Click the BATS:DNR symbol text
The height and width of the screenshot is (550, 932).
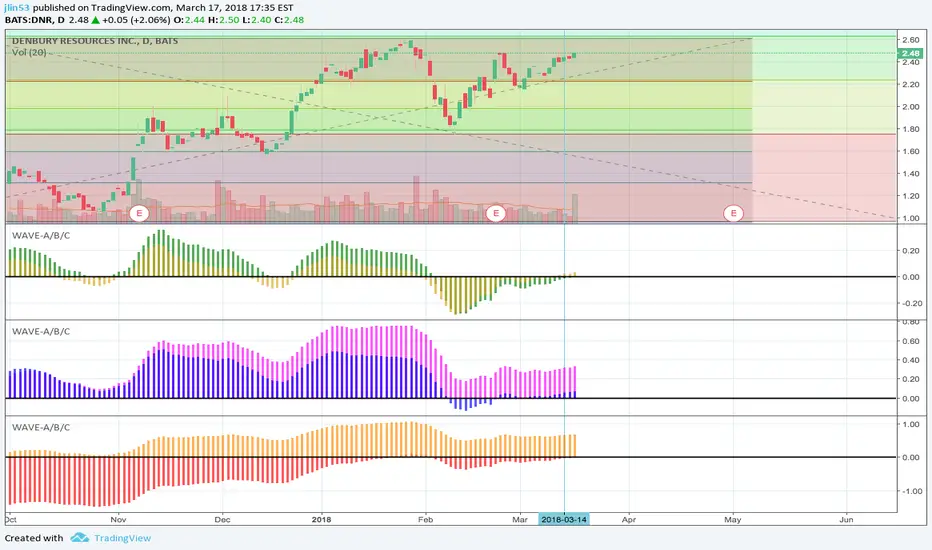27,20
